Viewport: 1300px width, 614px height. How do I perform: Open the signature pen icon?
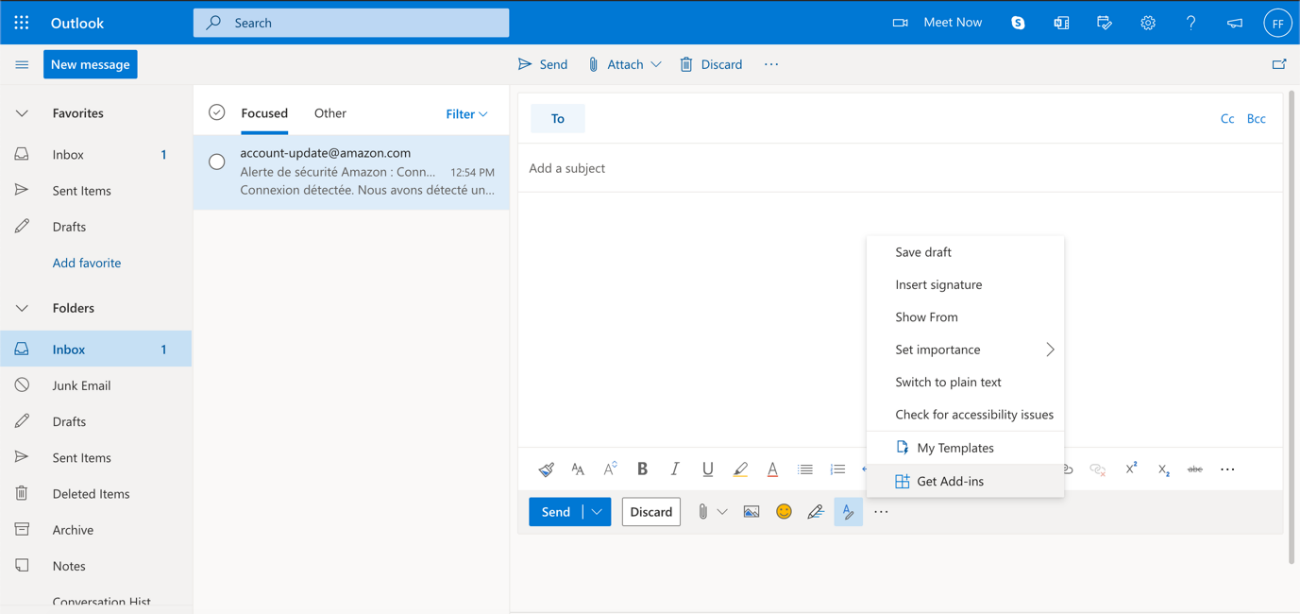[x=816, y=511]
